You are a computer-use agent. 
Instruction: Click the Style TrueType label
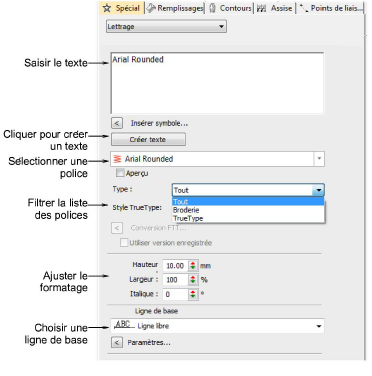pos(137,207)
